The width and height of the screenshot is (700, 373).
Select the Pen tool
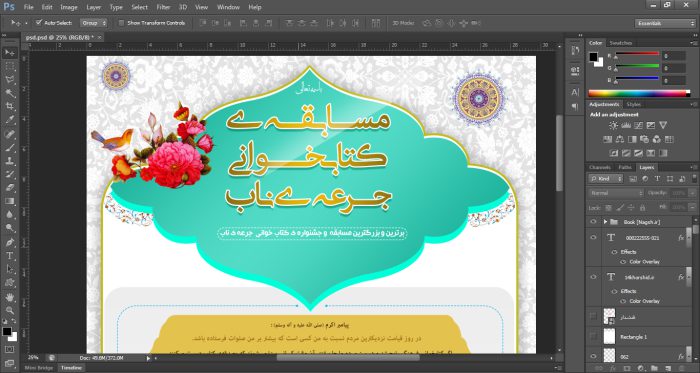coord(9,242)
